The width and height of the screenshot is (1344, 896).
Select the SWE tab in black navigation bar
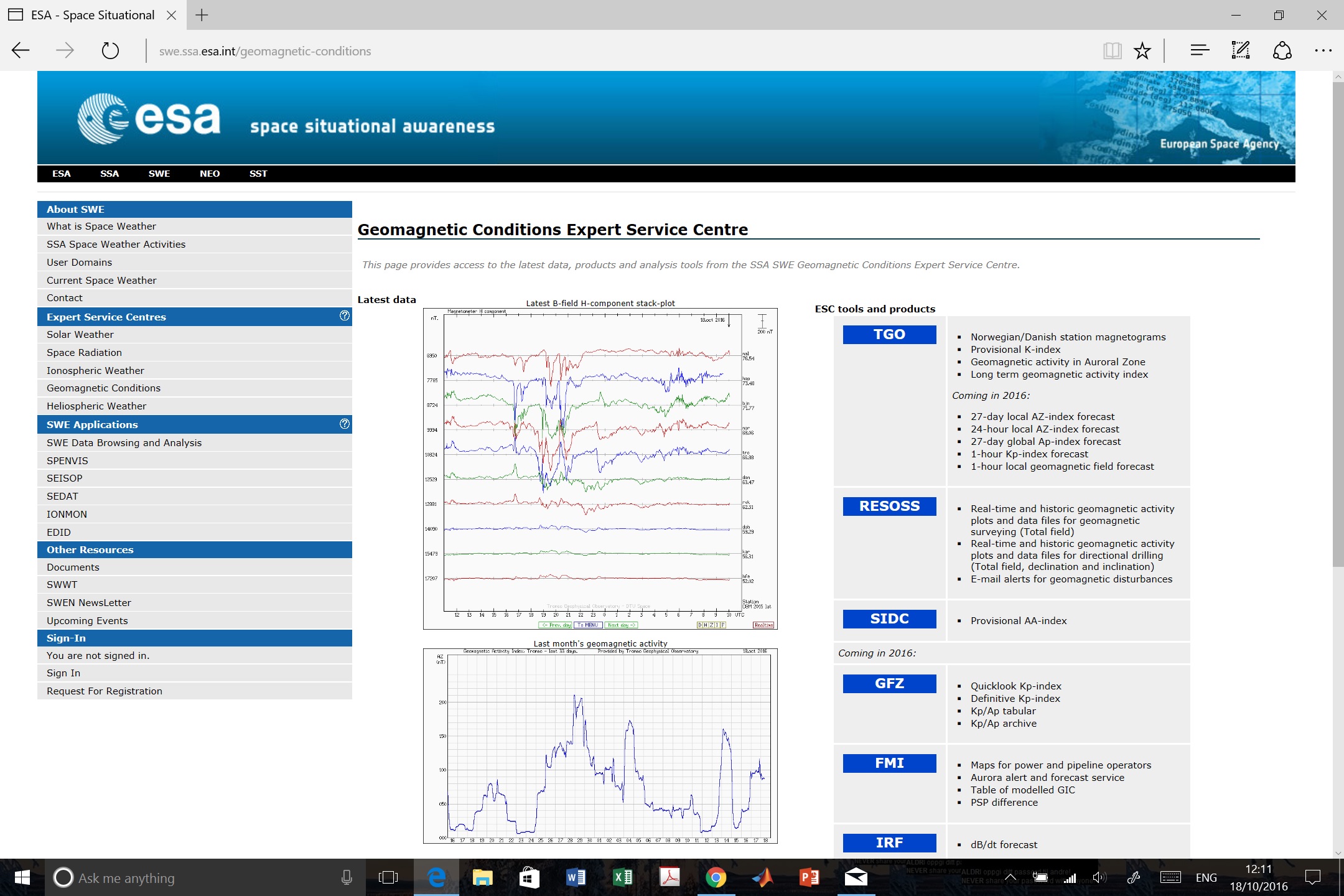[159, 174]
